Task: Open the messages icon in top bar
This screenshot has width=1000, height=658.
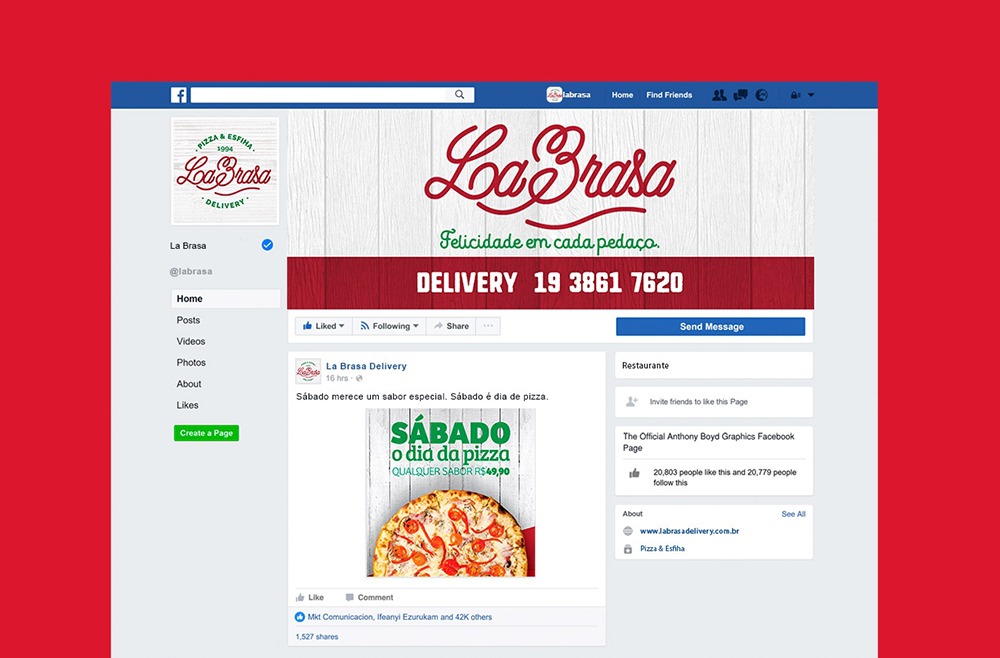Action: (x=740, y=95)
